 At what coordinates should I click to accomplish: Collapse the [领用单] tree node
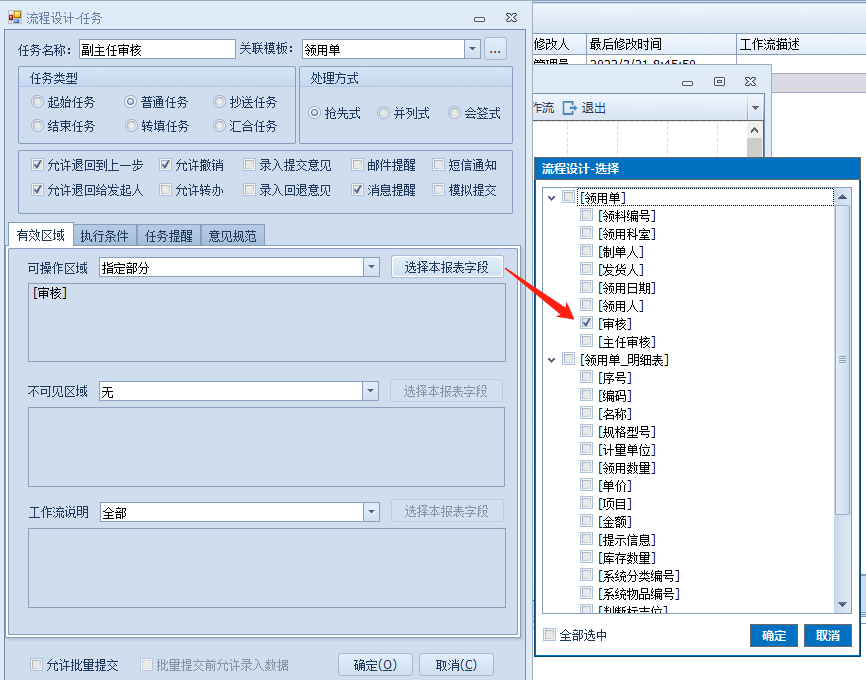click(x=551, y=198)
